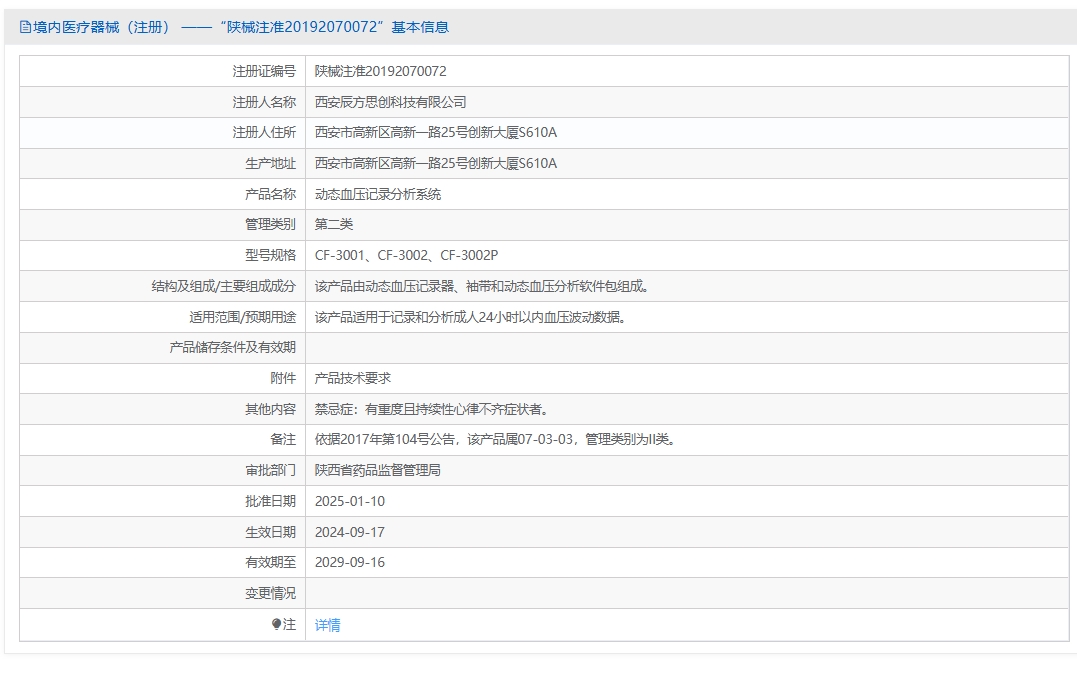Click the 备注 label

[x=283, y=440]
